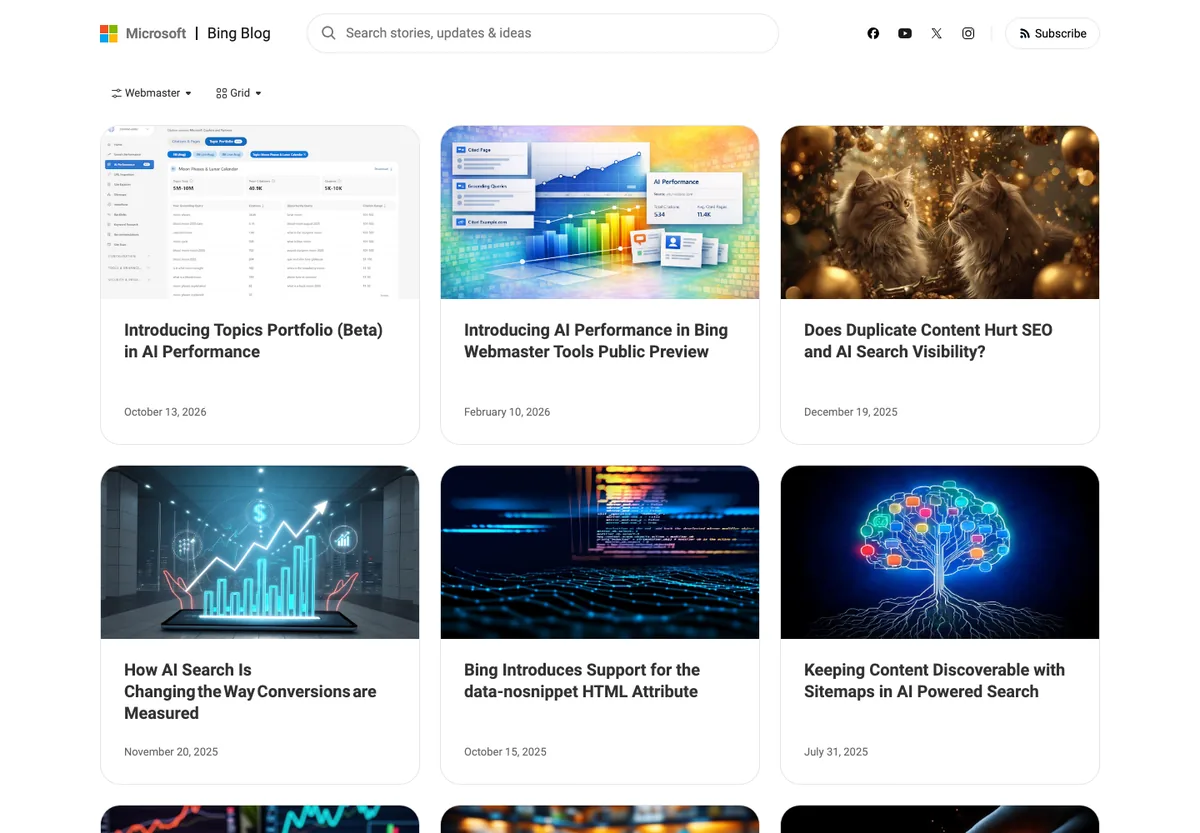Open Introducing Topics Portfolio (Beta) article
This screenshot has height=833, width=1200.
coord(253,341)
